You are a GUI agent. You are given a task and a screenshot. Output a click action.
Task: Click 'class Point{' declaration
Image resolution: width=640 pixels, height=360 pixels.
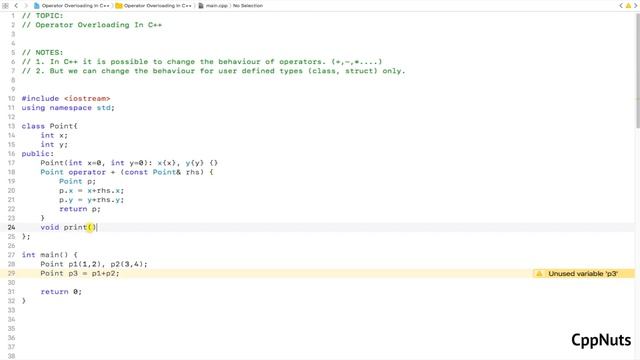49,126
